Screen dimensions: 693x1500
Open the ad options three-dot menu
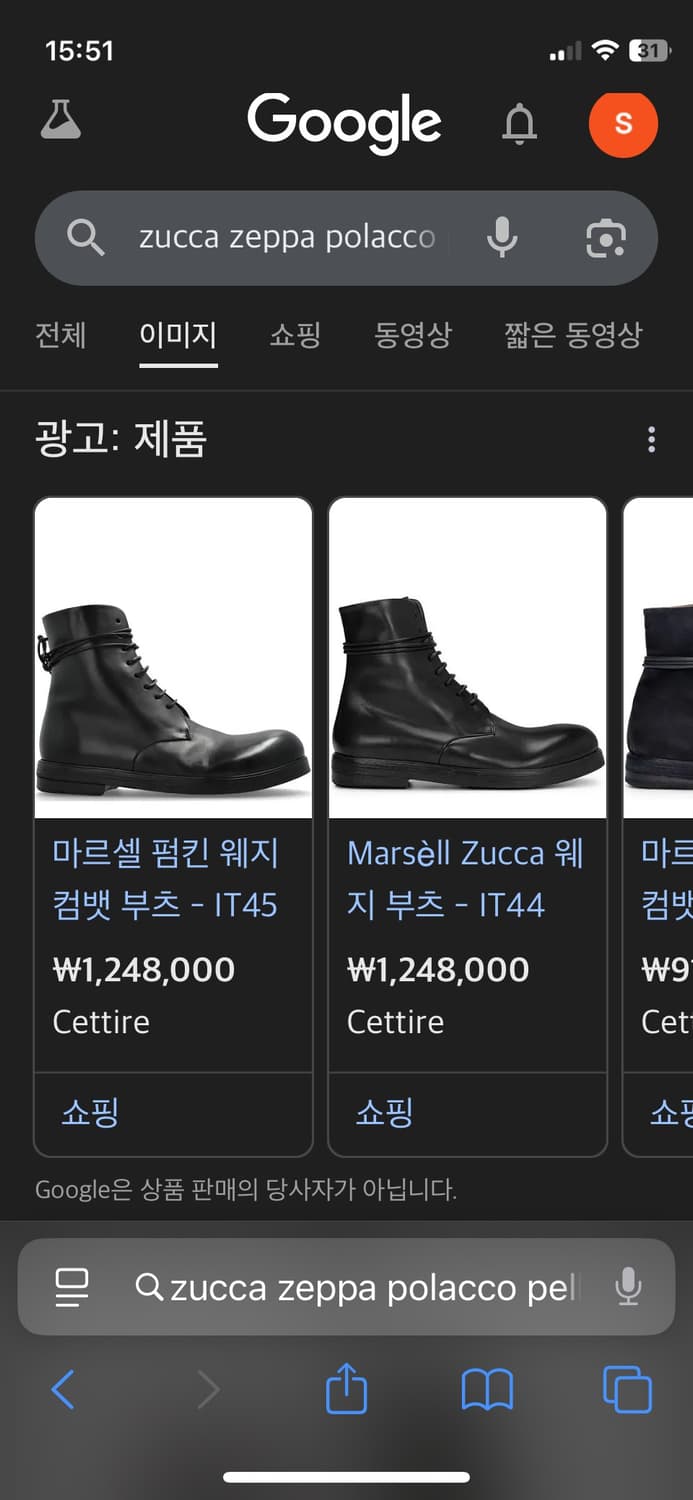tap(651, 440)
